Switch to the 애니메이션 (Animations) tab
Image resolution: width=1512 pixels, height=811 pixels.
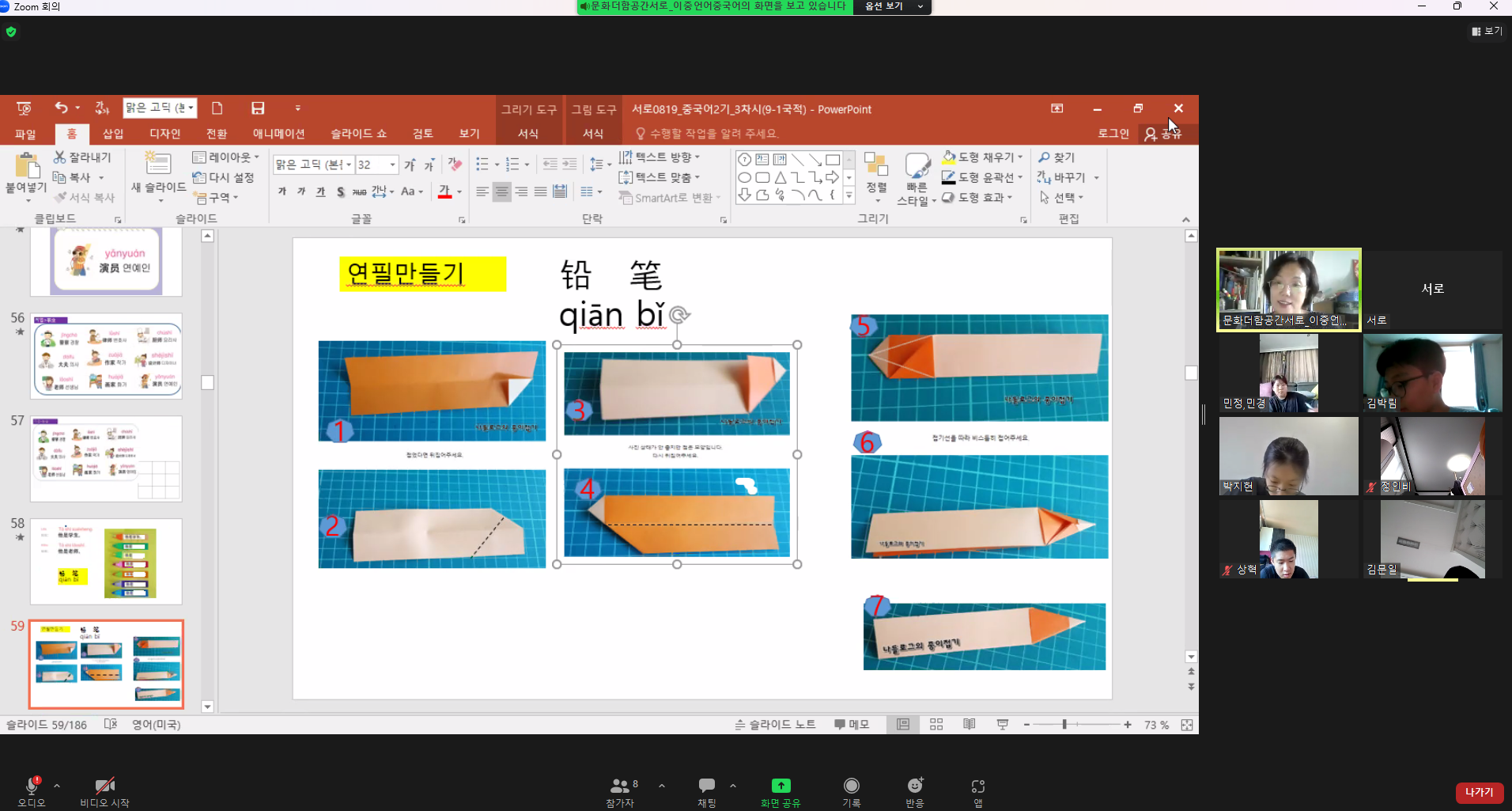(x=278, y=134)
